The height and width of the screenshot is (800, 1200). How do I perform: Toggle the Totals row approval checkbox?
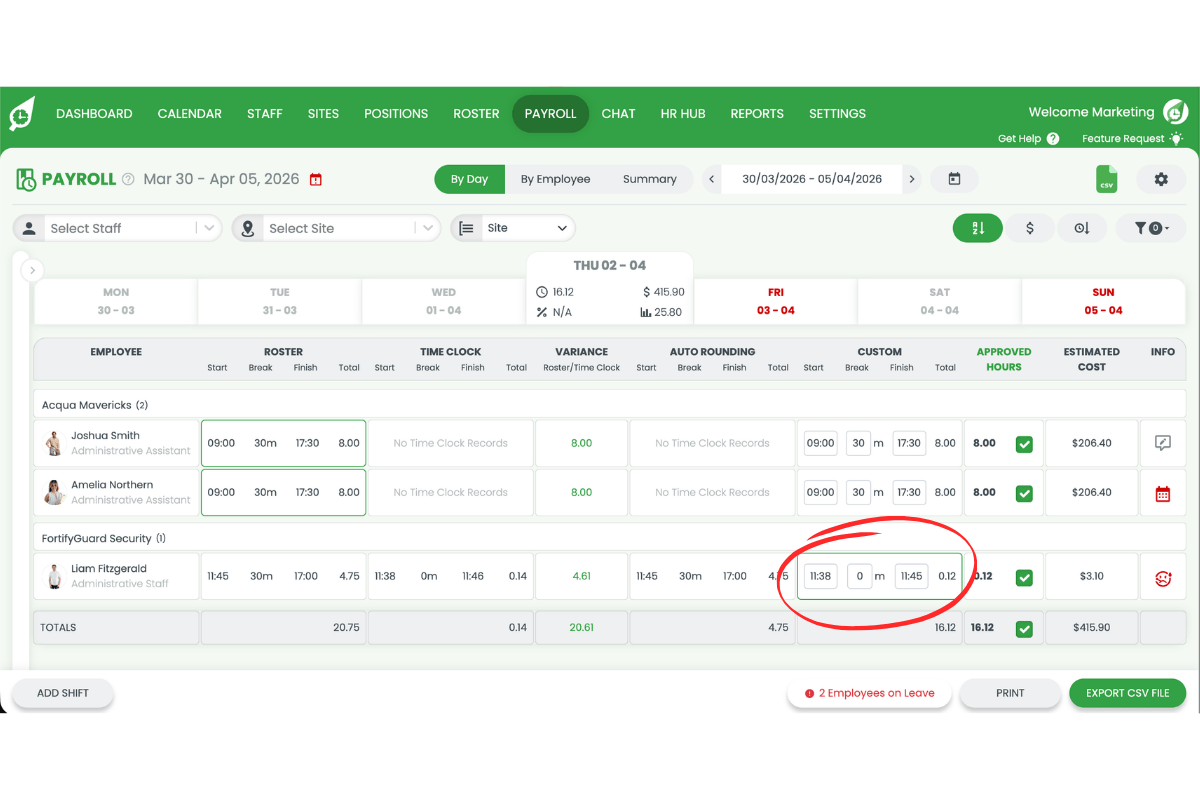pyautogui.click(x=1024, y=629)
